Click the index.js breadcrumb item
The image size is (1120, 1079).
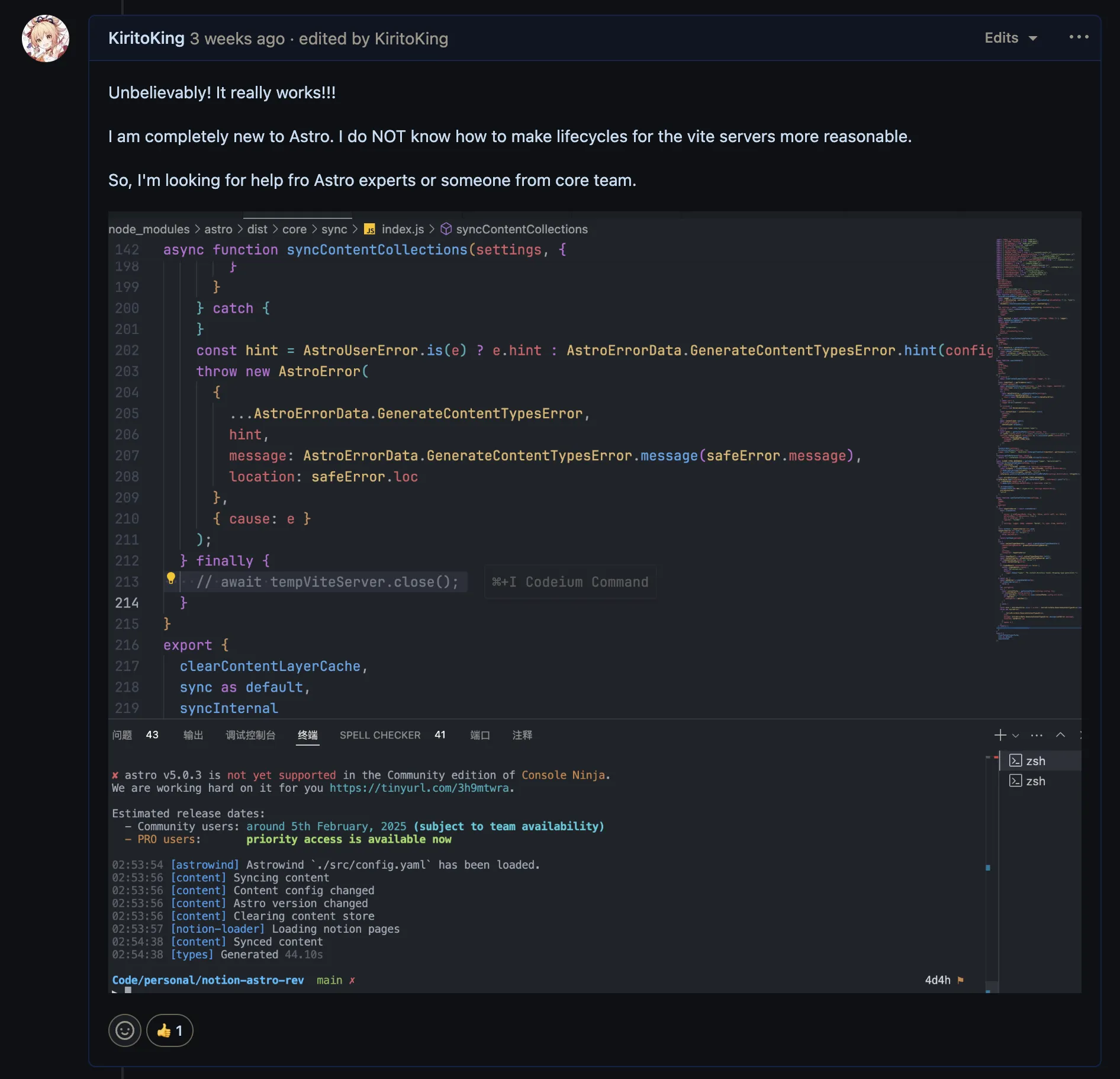tap(402, 229)
